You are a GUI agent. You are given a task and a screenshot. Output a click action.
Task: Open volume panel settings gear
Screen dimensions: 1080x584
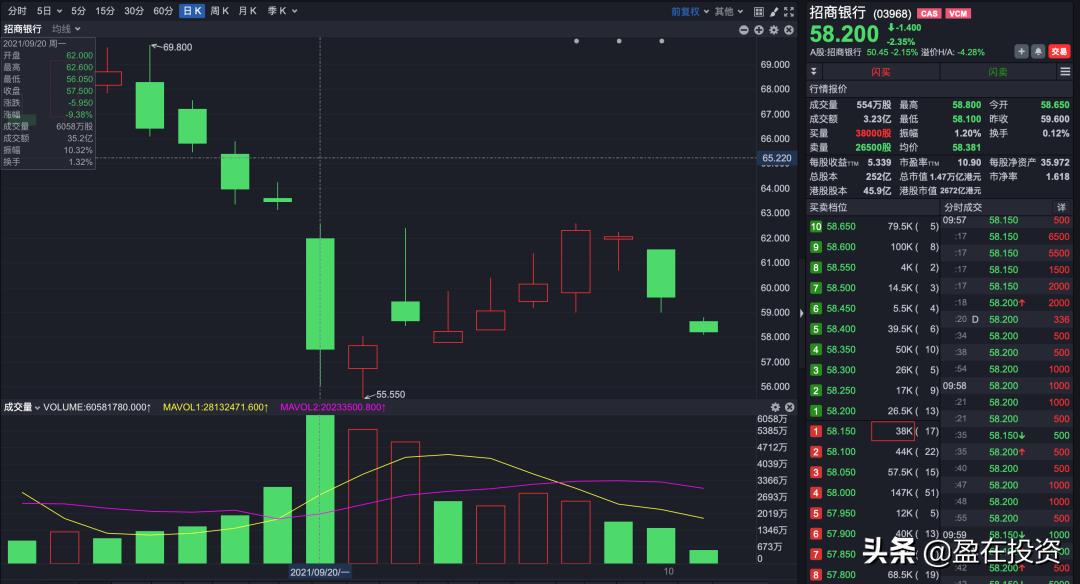[775, 407]
